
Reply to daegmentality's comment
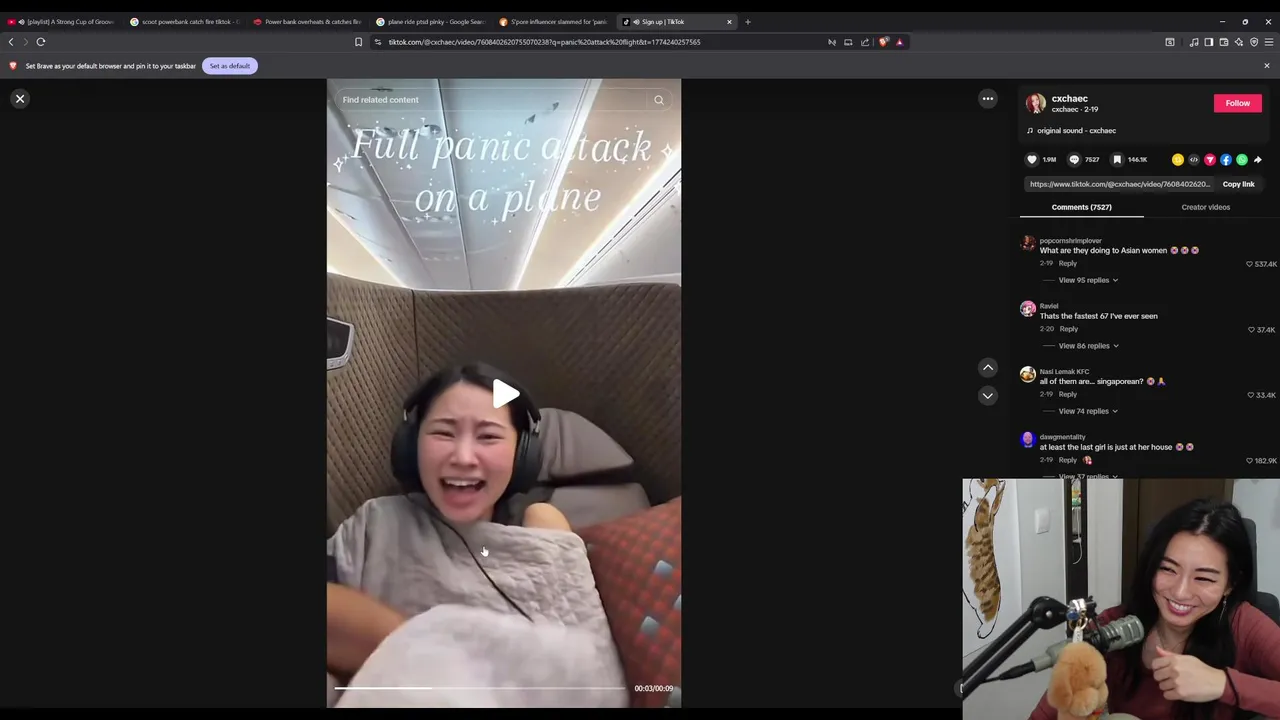click(1068, 460)
